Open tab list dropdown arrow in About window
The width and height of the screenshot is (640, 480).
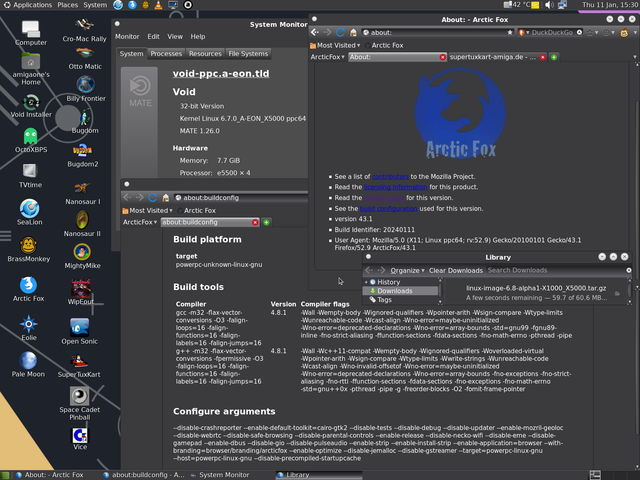click(x=635, y=57)
